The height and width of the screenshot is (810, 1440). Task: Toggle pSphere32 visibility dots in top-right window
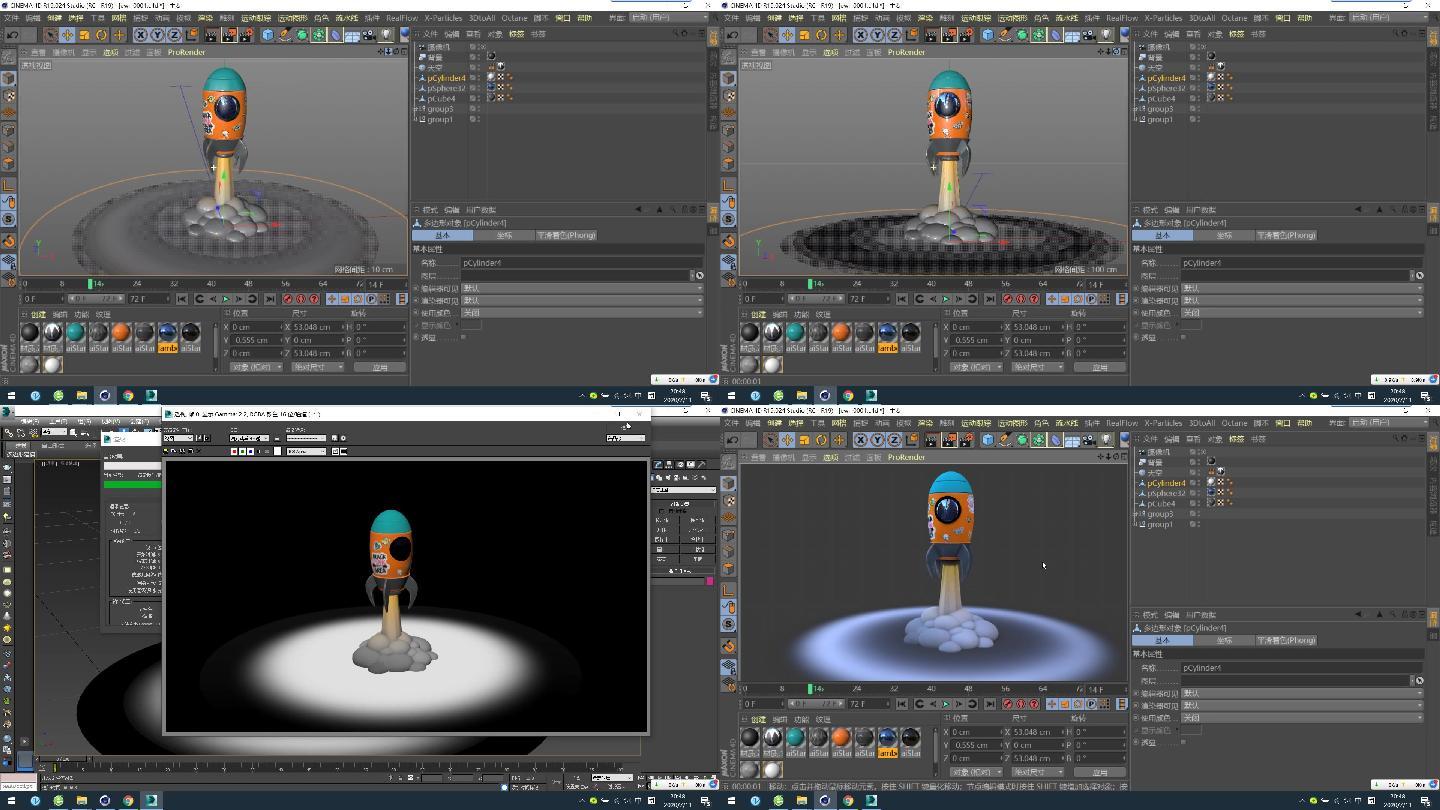[1197, 88]
